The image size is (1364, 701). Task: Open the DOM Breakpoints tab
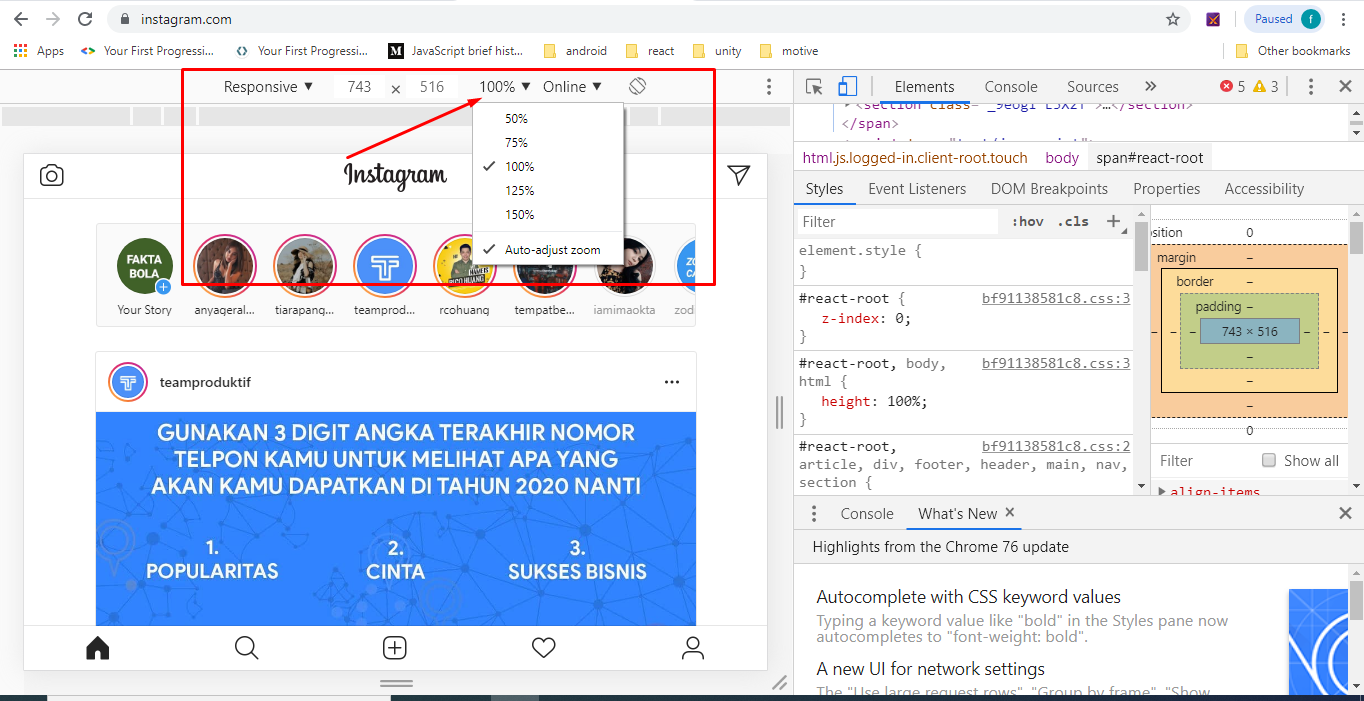(x=1049, y=189)
